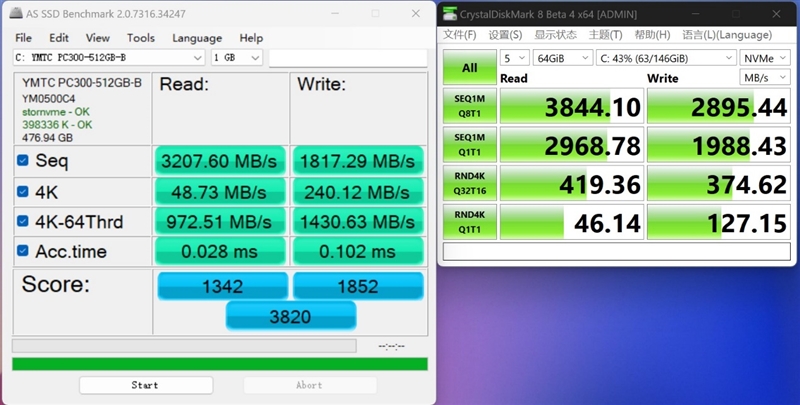Open the 显示状态 menu in CrystalDiskMark
800x405 pixels.
[556, 35]
